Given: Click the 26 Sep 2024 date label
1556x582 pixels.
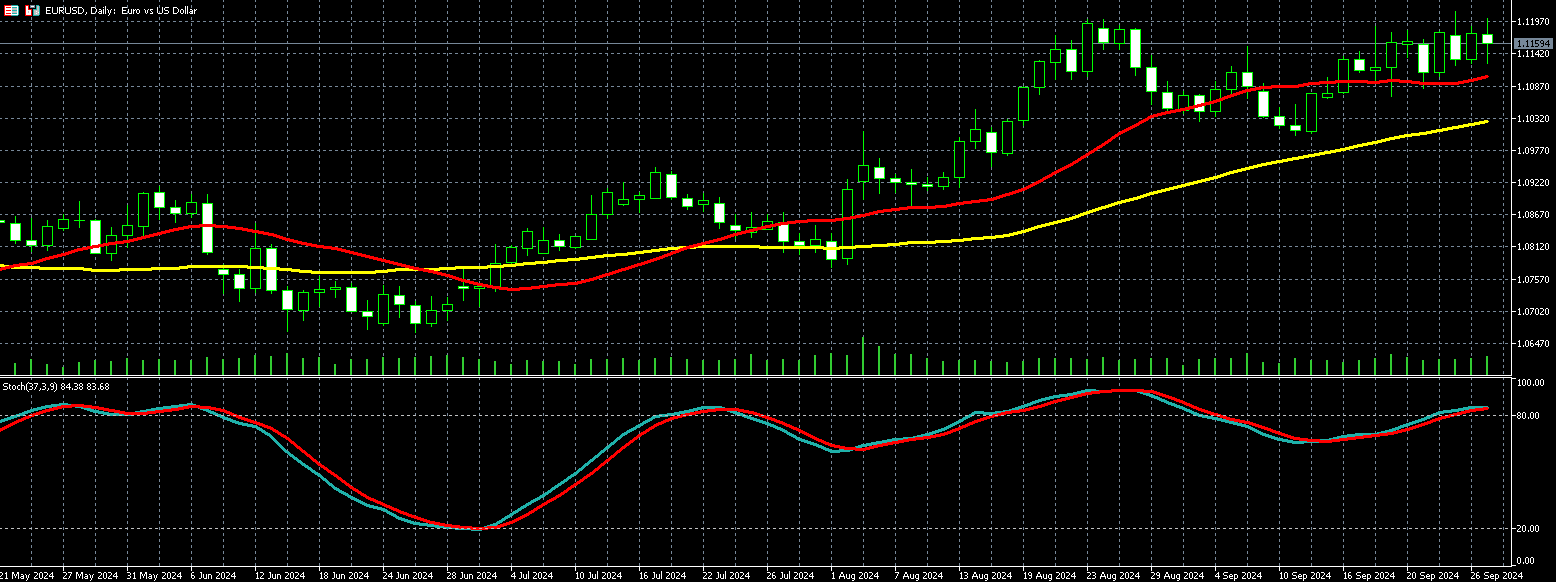Looking at the screenshot, I should click(1497, 576).
